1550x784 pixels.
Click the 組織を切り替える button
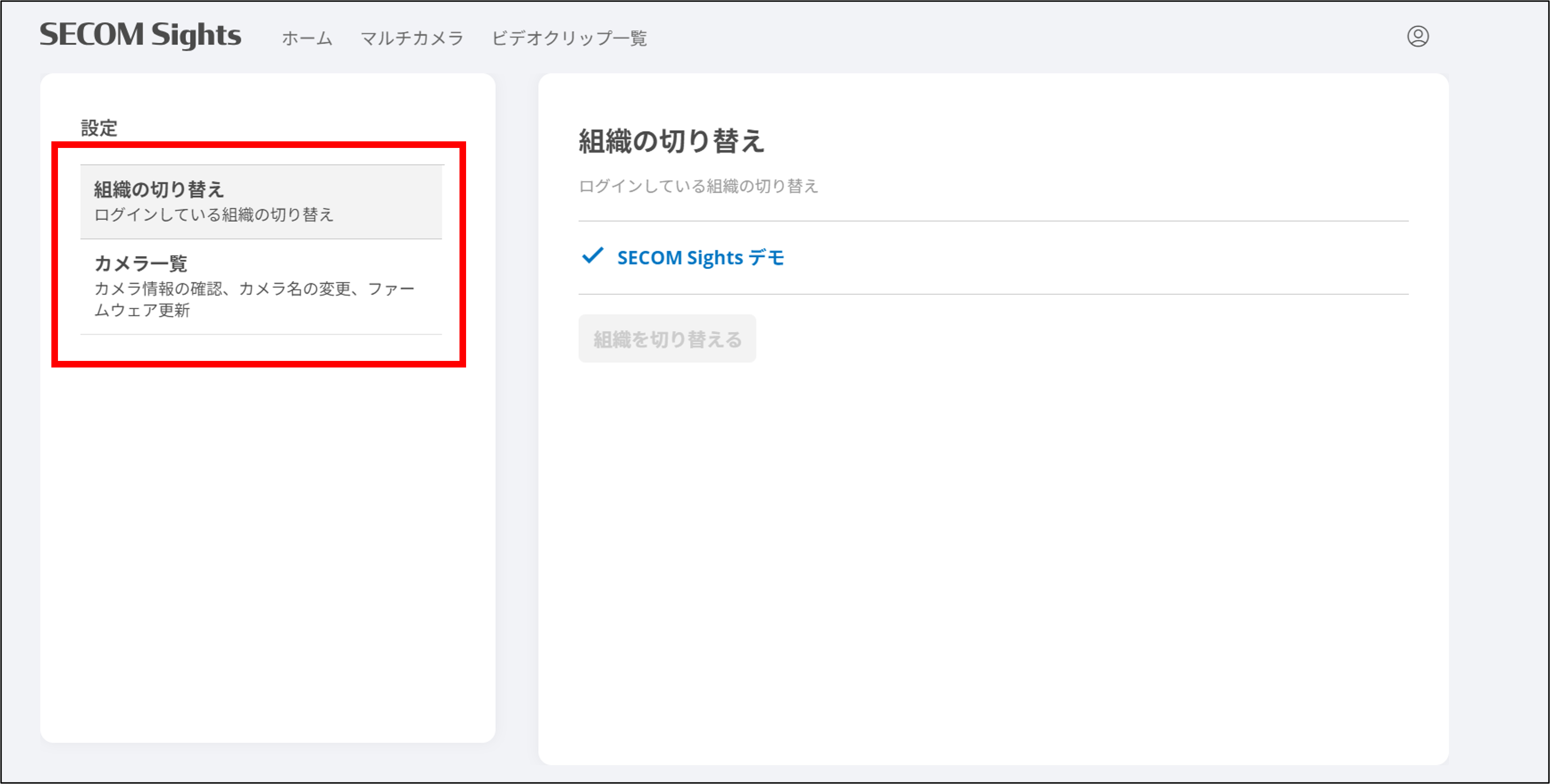click(x=667, y=339)
